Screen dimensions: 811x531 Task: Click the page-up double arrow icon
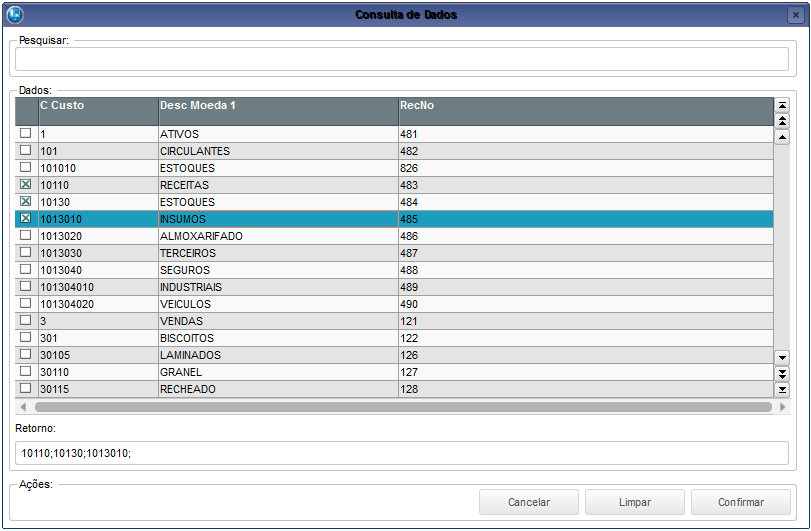coord(782,121)
